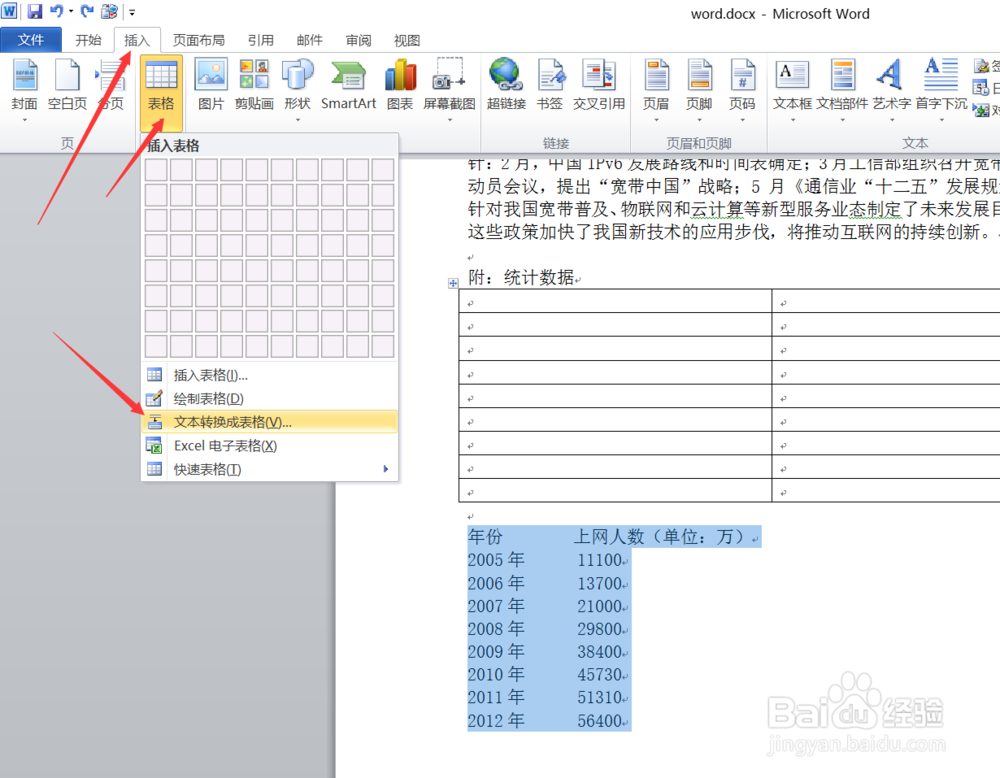The image size is (1000, 778).
Task: Save the document via Quick Access Toolbar
Action: click(x=36, y=10)
